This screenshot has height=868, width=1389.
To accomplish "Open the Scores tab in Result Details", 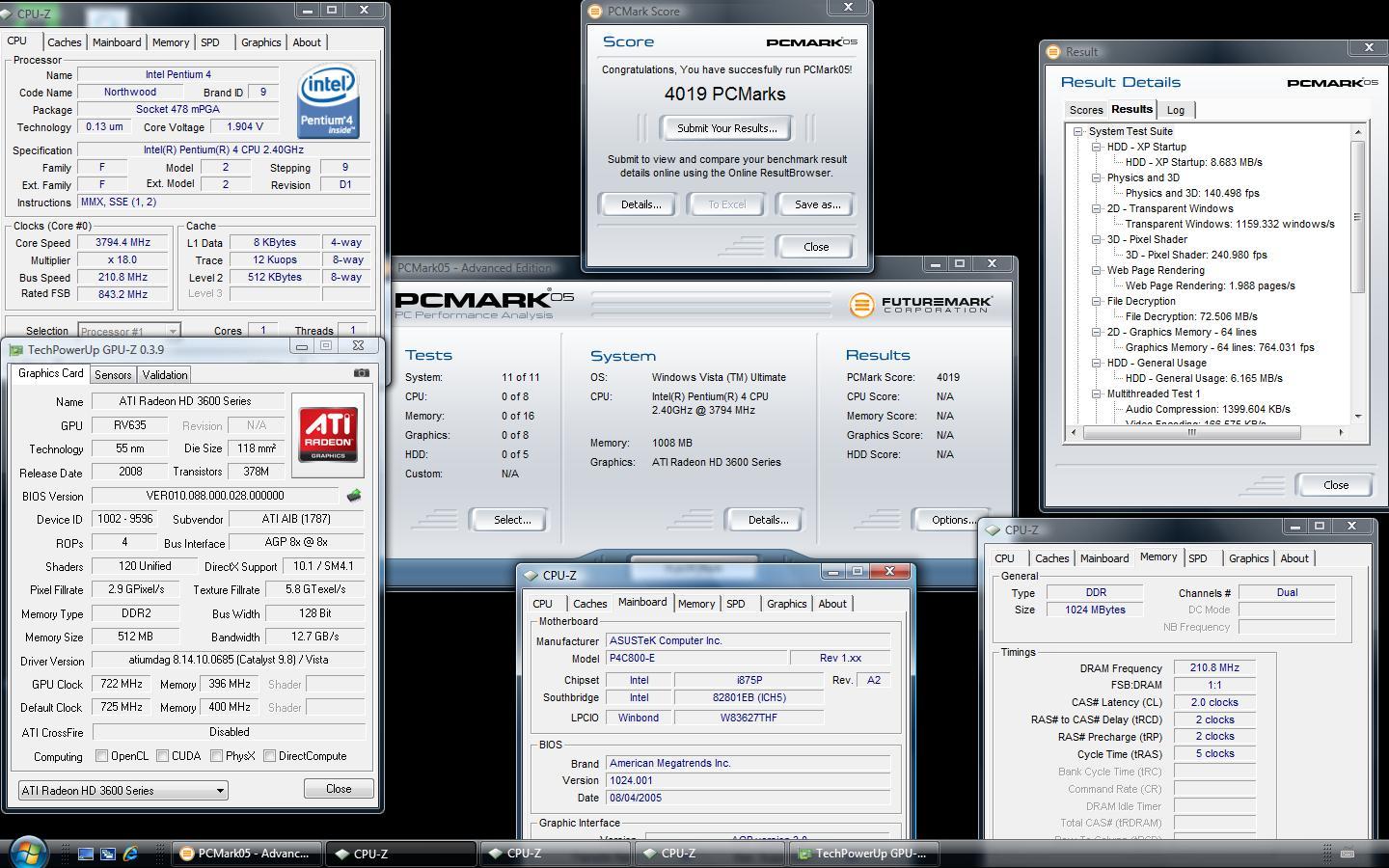I will tap(1086, 110).
